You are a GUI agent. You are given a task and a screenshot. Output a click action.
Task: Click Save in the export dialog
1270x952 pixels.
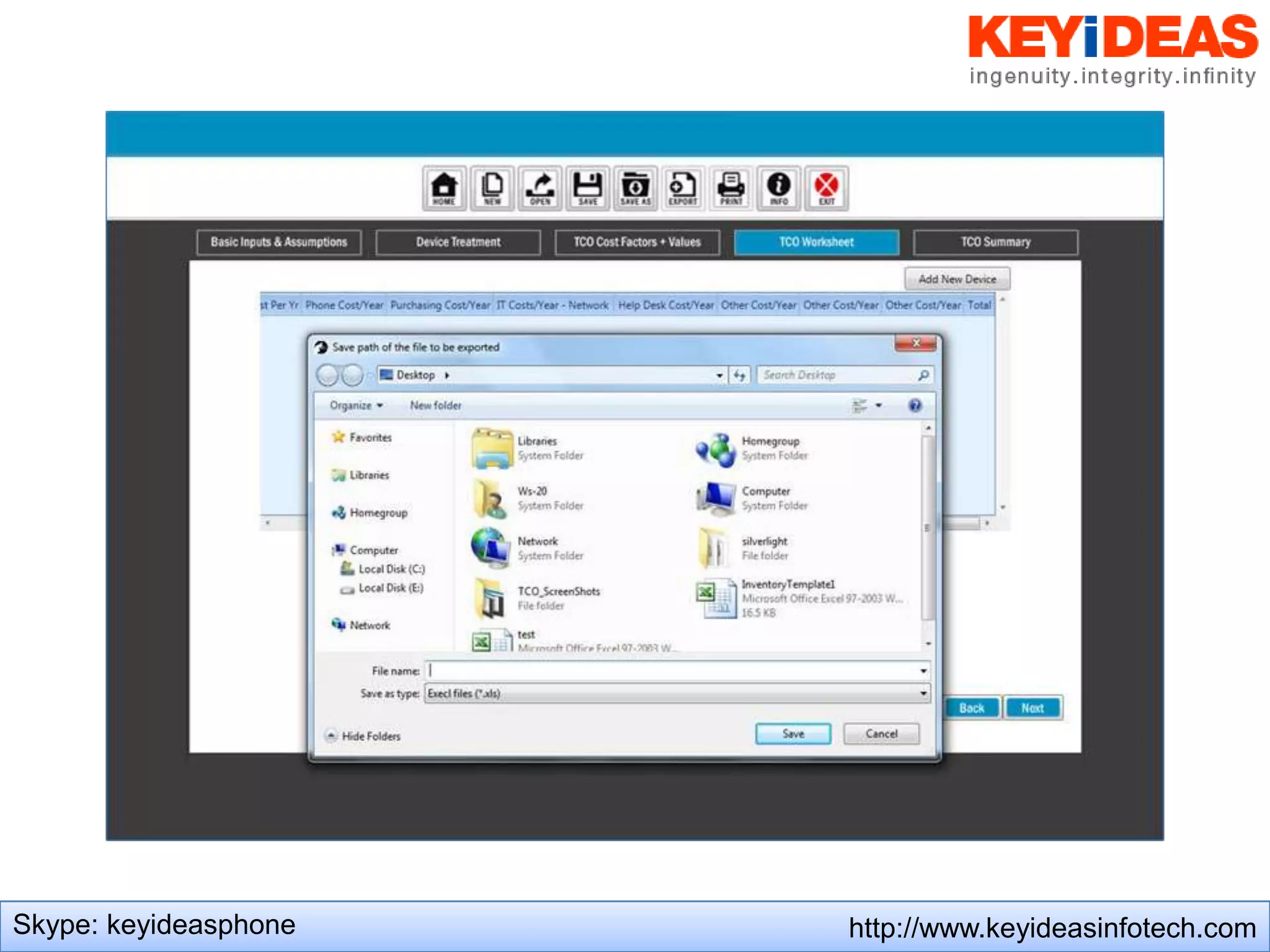point(793,734)
